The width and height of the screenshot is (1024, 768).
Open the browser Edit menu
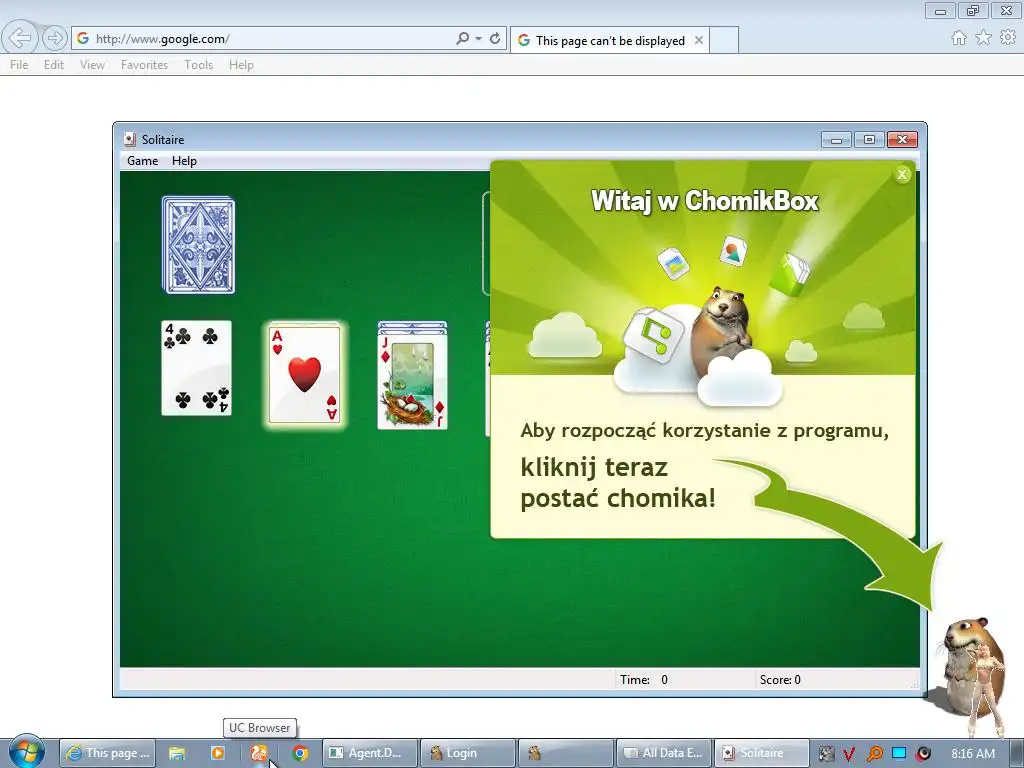click(x=54, y=65)
